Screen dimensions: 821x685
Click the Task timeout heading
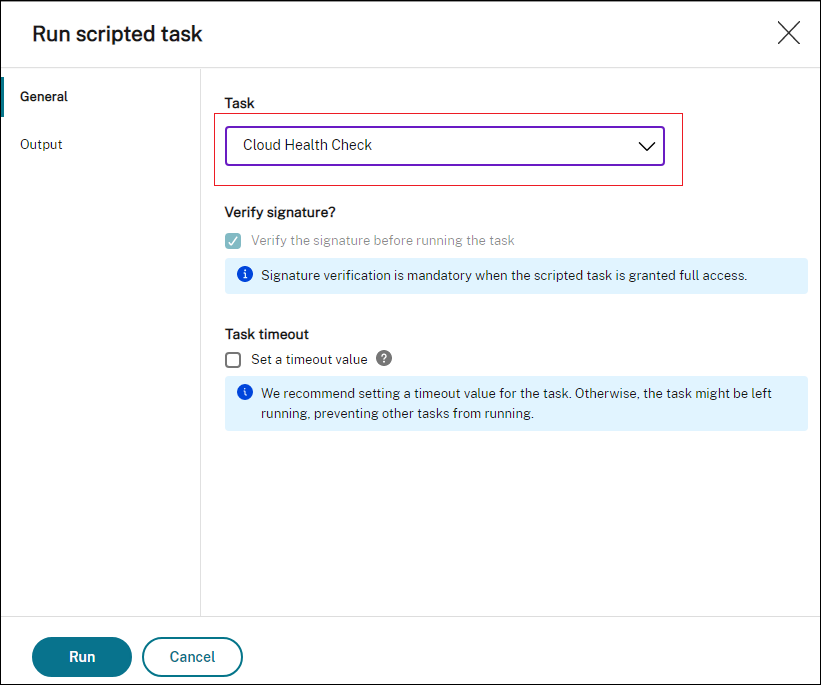(267, 334)
